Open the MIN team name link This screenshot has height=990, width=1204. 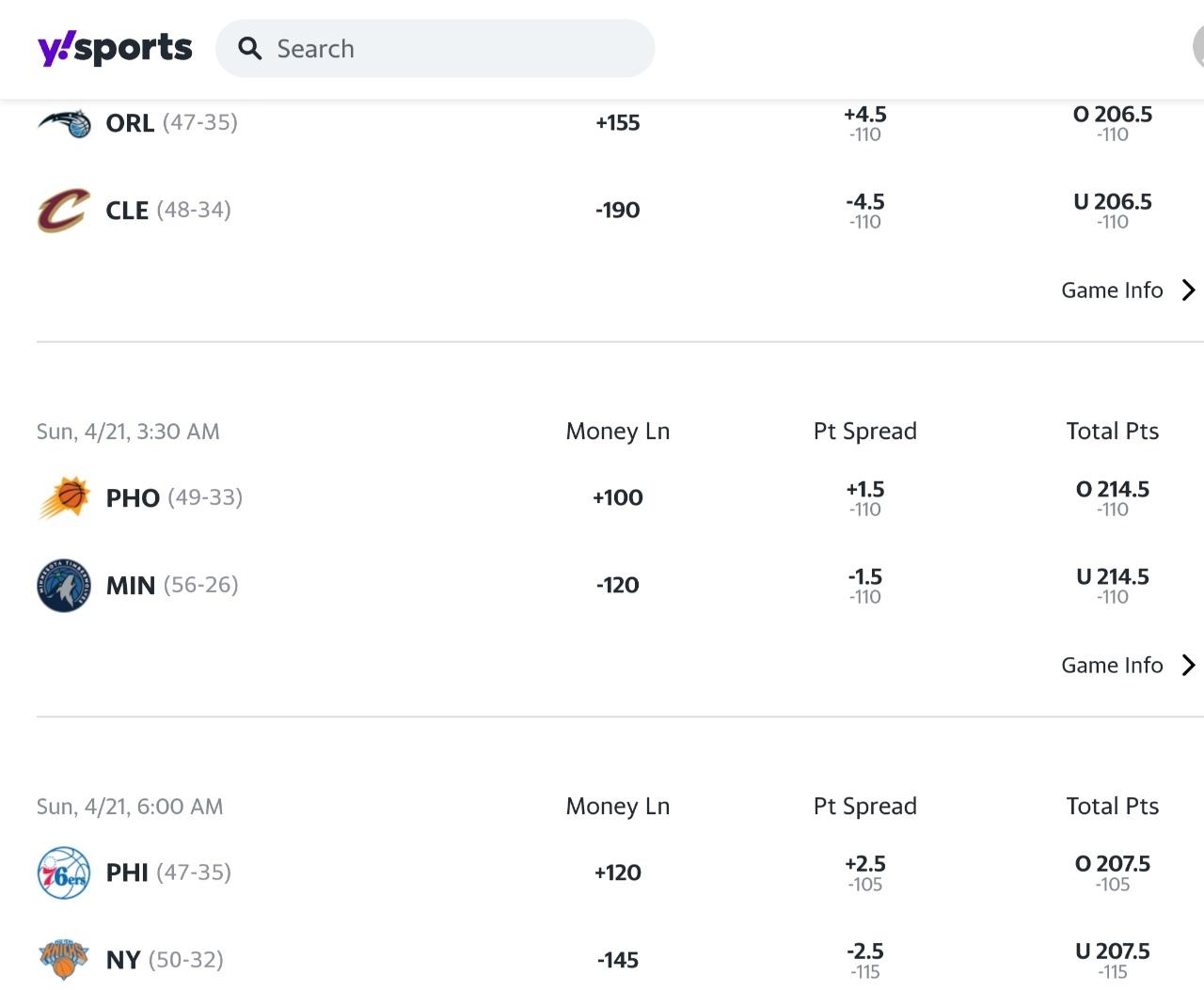(130, 585)
